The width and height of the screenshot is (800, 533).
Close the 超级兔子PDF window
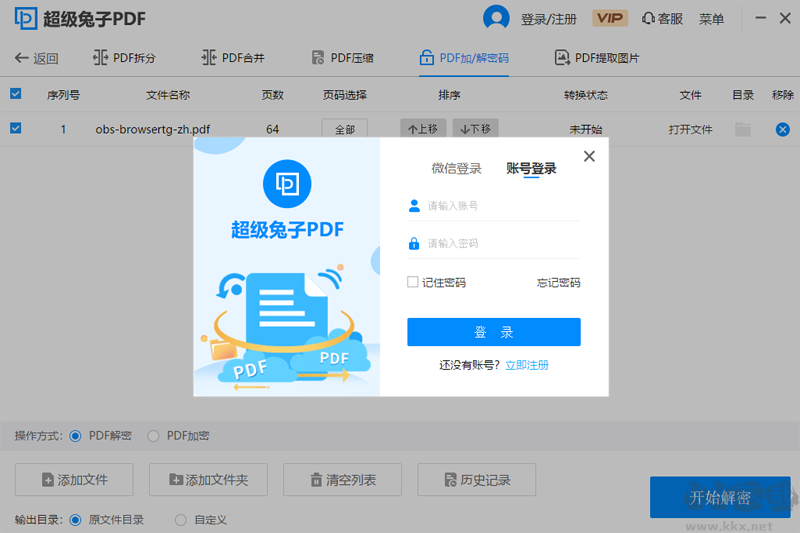(785, 18)
